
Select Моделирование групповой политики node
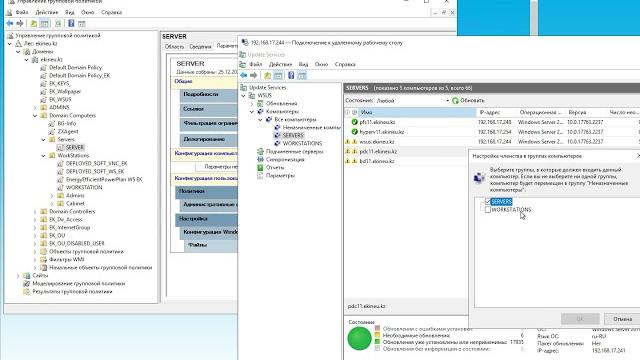pyautogui.click(x=78, y=284)
